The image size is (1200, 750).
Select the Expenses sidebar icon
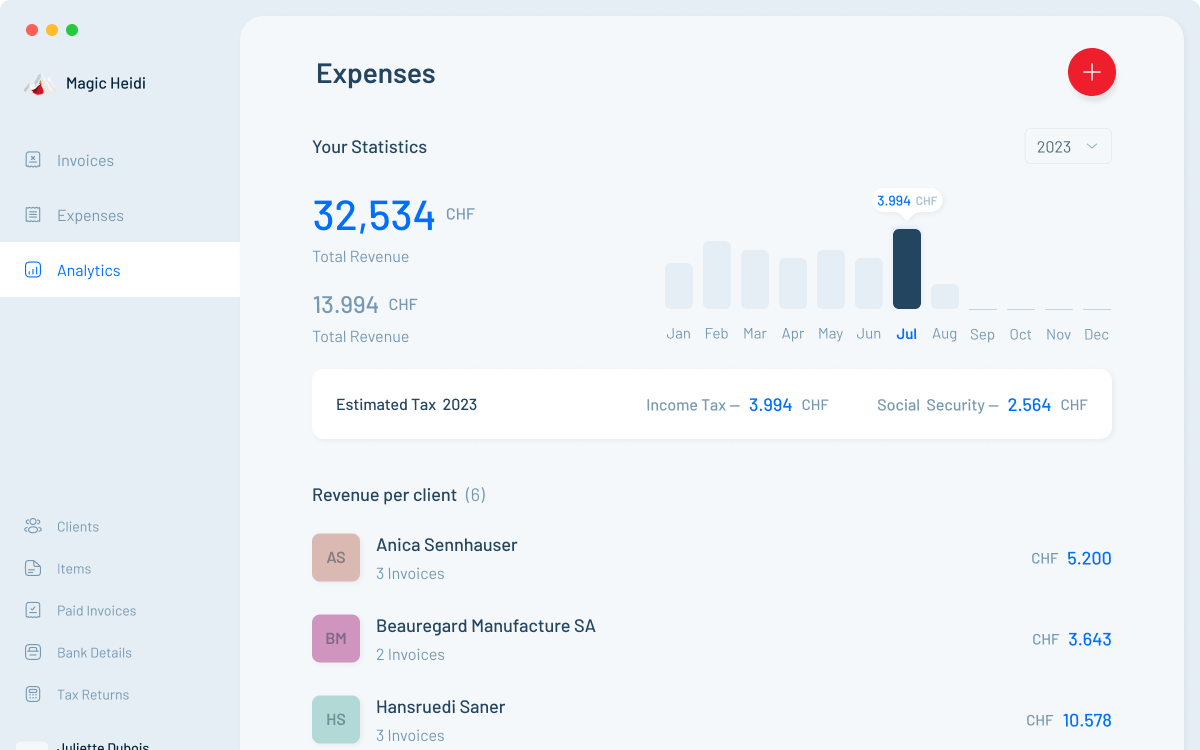33,214
